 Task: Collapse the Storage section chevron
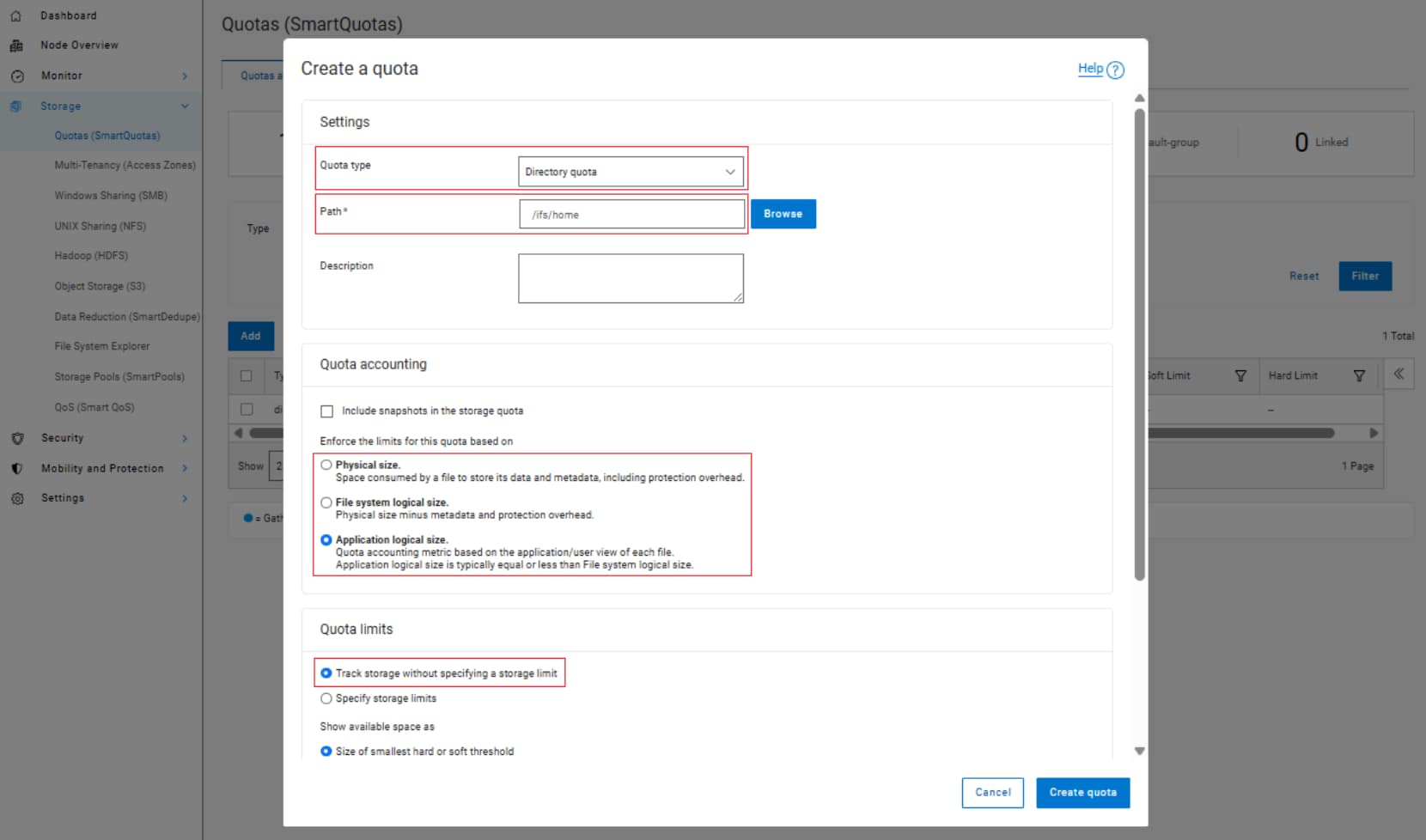(185, 107)
